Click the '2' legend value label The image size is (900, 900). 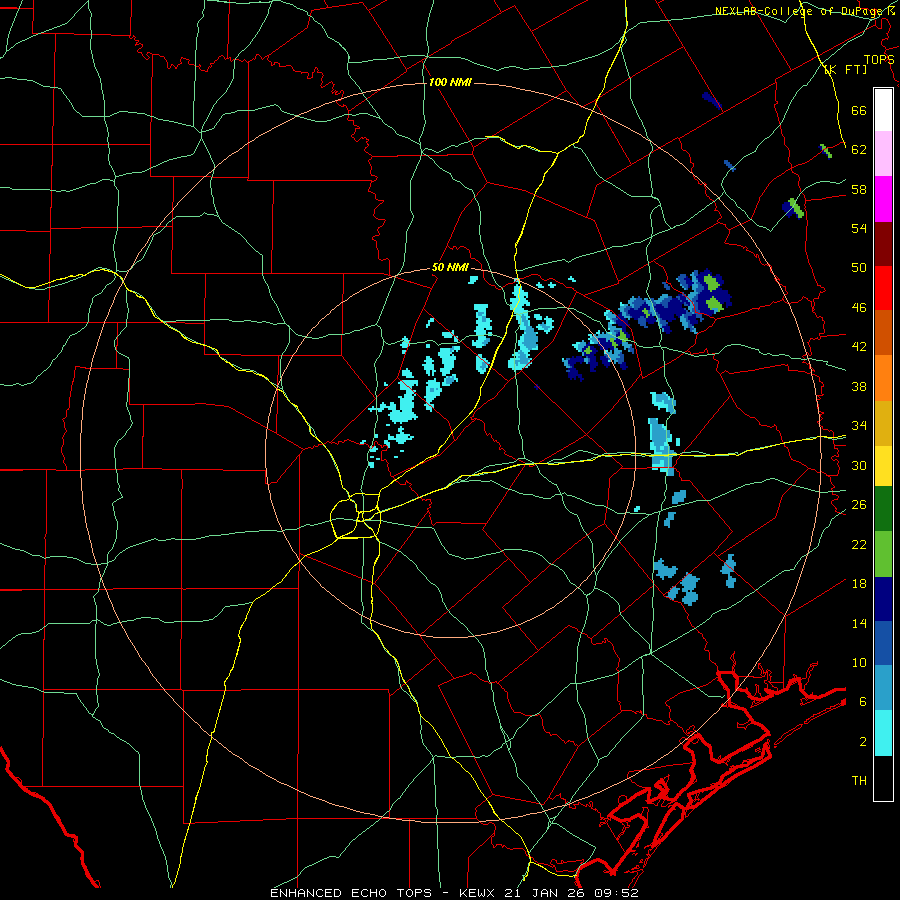(x=863, y=742)
